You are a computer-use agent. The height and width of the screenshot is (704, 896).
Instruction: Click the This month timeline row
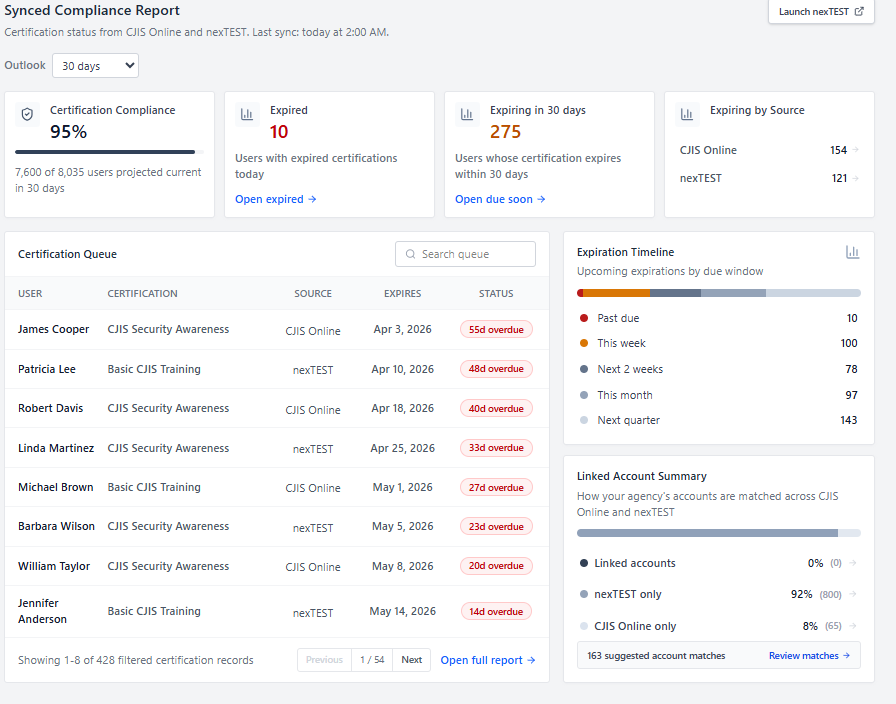(718, 395)
